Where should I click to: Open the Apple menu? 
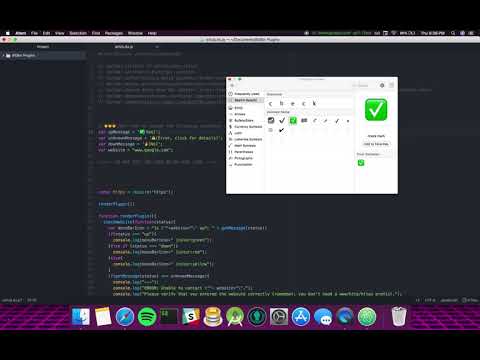[x=8, y=33]
